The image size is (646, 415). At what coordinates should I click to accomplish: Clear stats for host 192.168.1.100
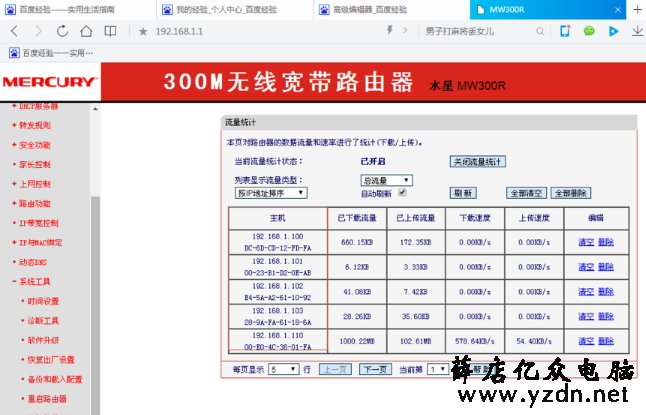coord(586,242)
